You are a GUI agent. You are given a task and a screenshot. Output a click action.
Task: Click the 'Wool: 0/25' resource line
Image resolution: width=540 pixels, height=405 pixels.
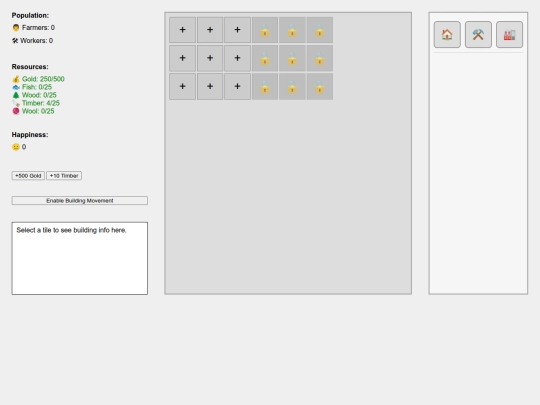pyautogui.click(x=33, y=111)
